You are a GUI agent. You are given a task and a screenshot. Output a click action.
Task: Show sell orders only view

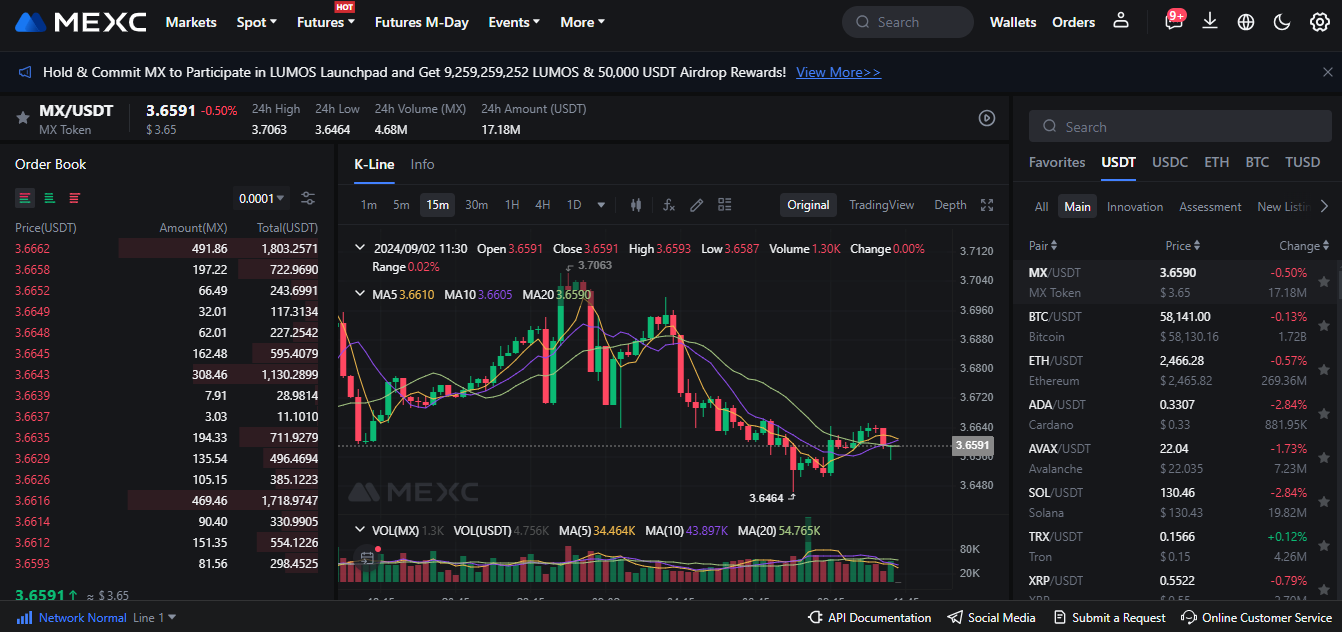74,198
